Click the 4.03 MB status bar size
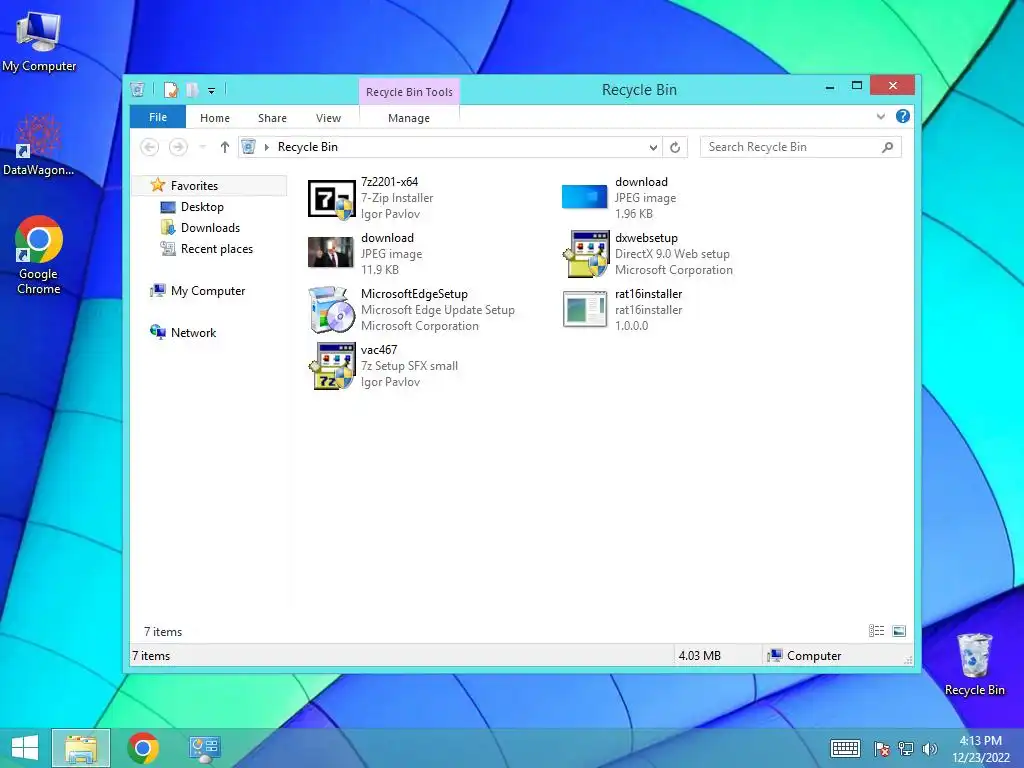The height and width of the screenshot is (768, 1024). point(699,656)
